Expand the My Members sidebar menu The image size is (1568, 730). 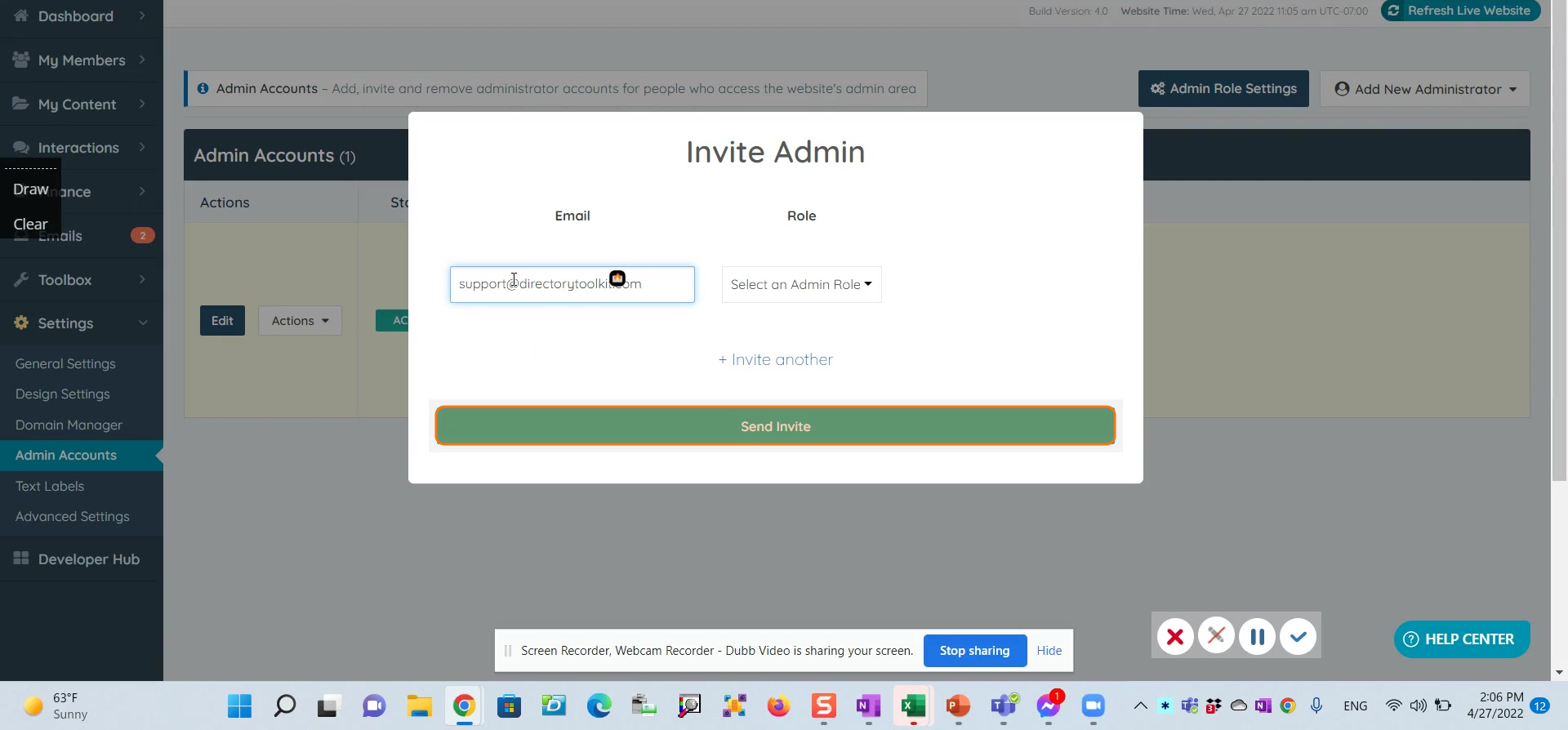point(82,60)
